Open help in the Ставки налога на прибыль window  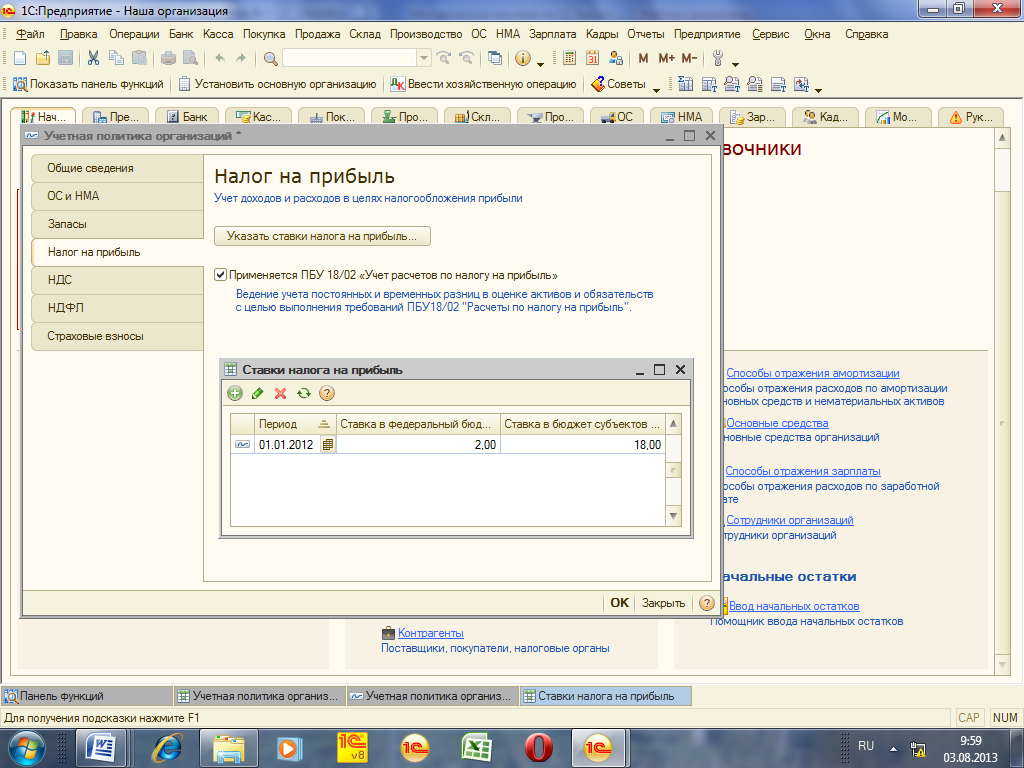[x=327, y=393]
